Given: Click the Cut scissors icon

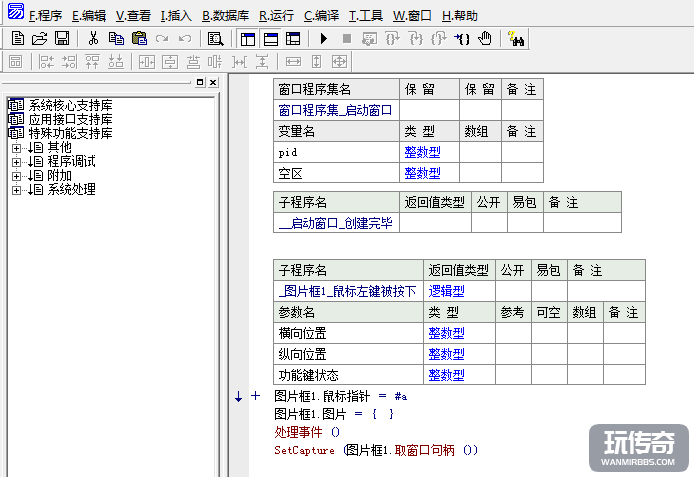Looking at the screenshot, I should 93,39.
